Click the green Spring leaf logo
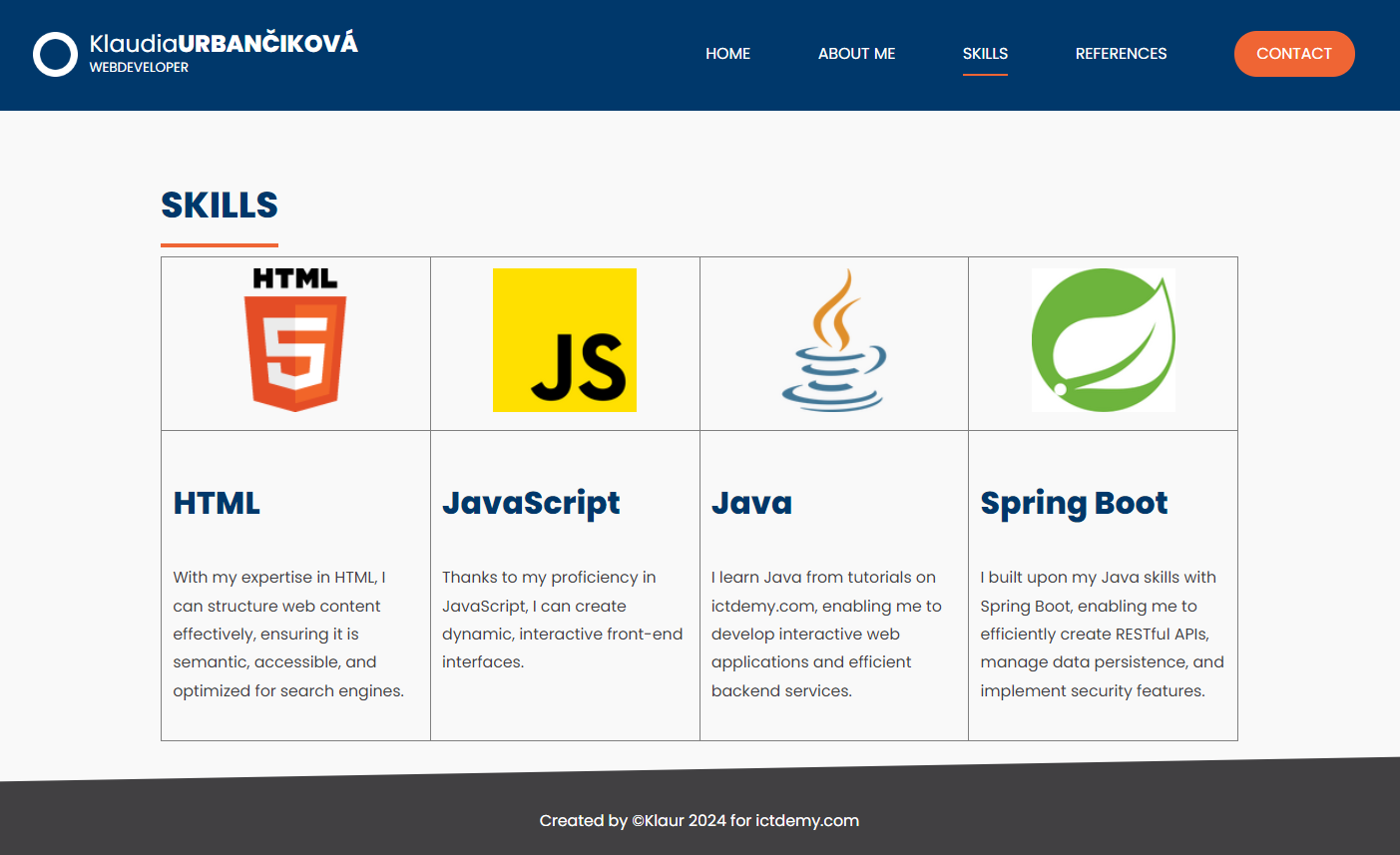 coord(1103,340)
